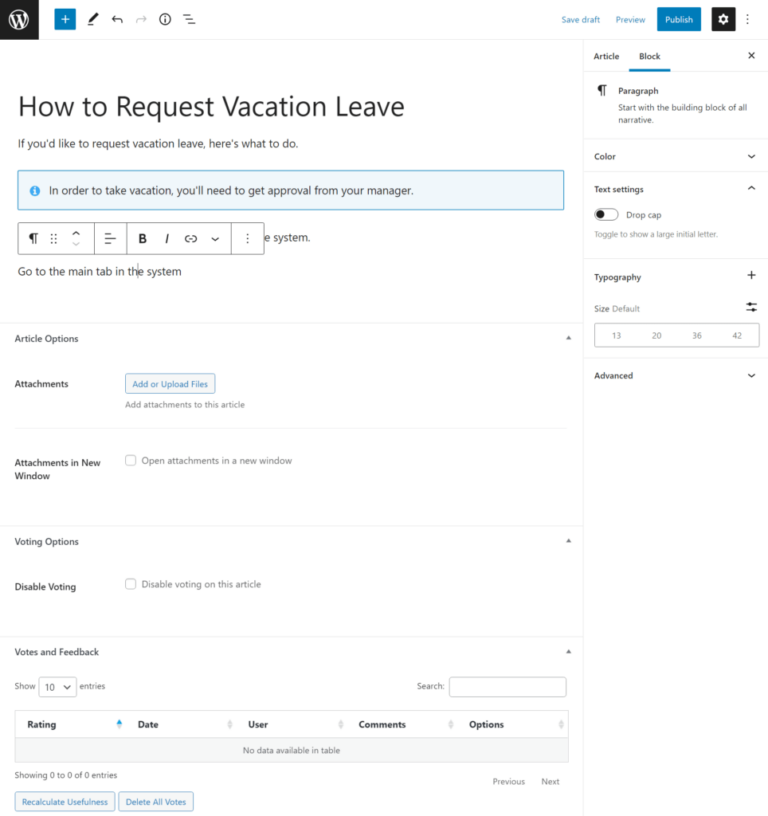Switch to the Block tab

point(649,56)
